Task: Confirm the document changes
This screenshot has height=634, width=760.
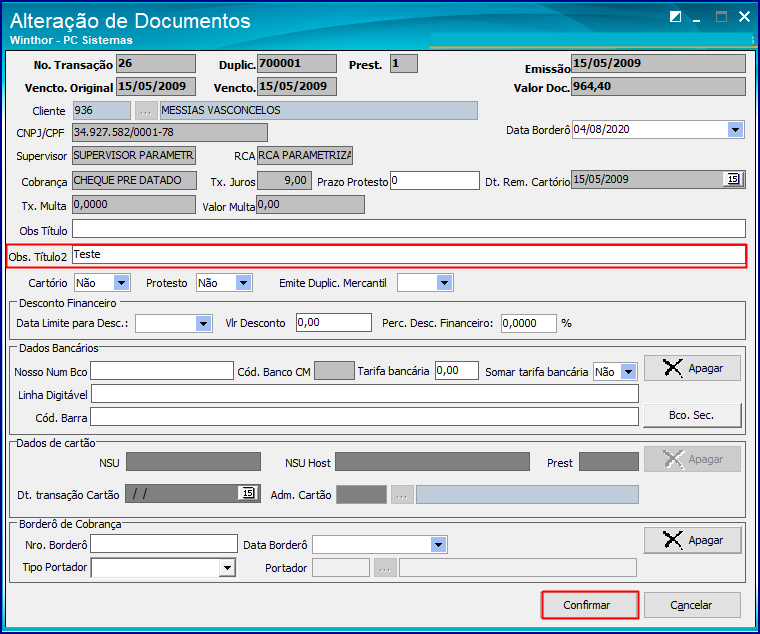Action: (590, 605)
